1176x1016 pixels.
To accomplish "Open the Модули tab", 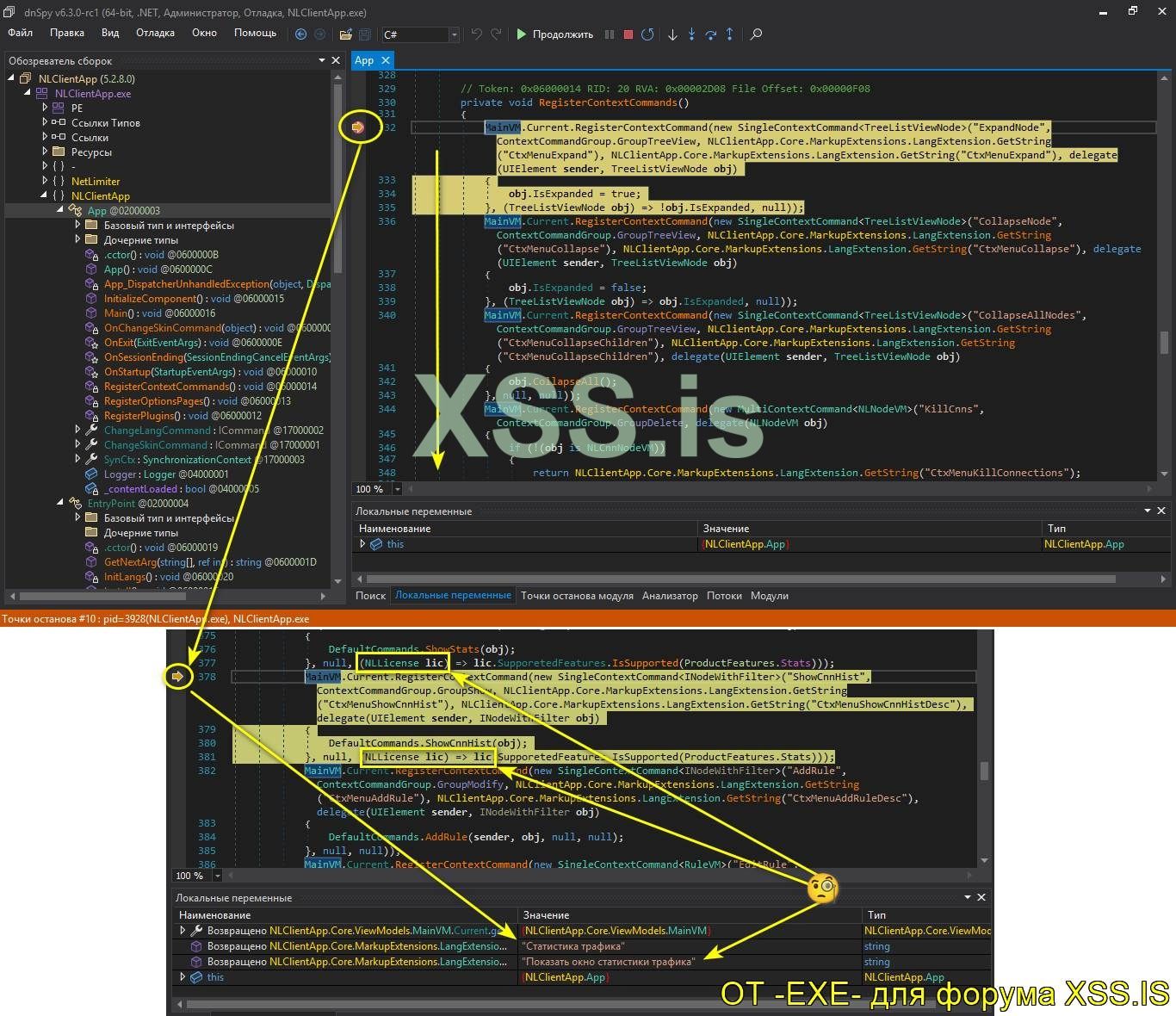I will pos(770,596).
